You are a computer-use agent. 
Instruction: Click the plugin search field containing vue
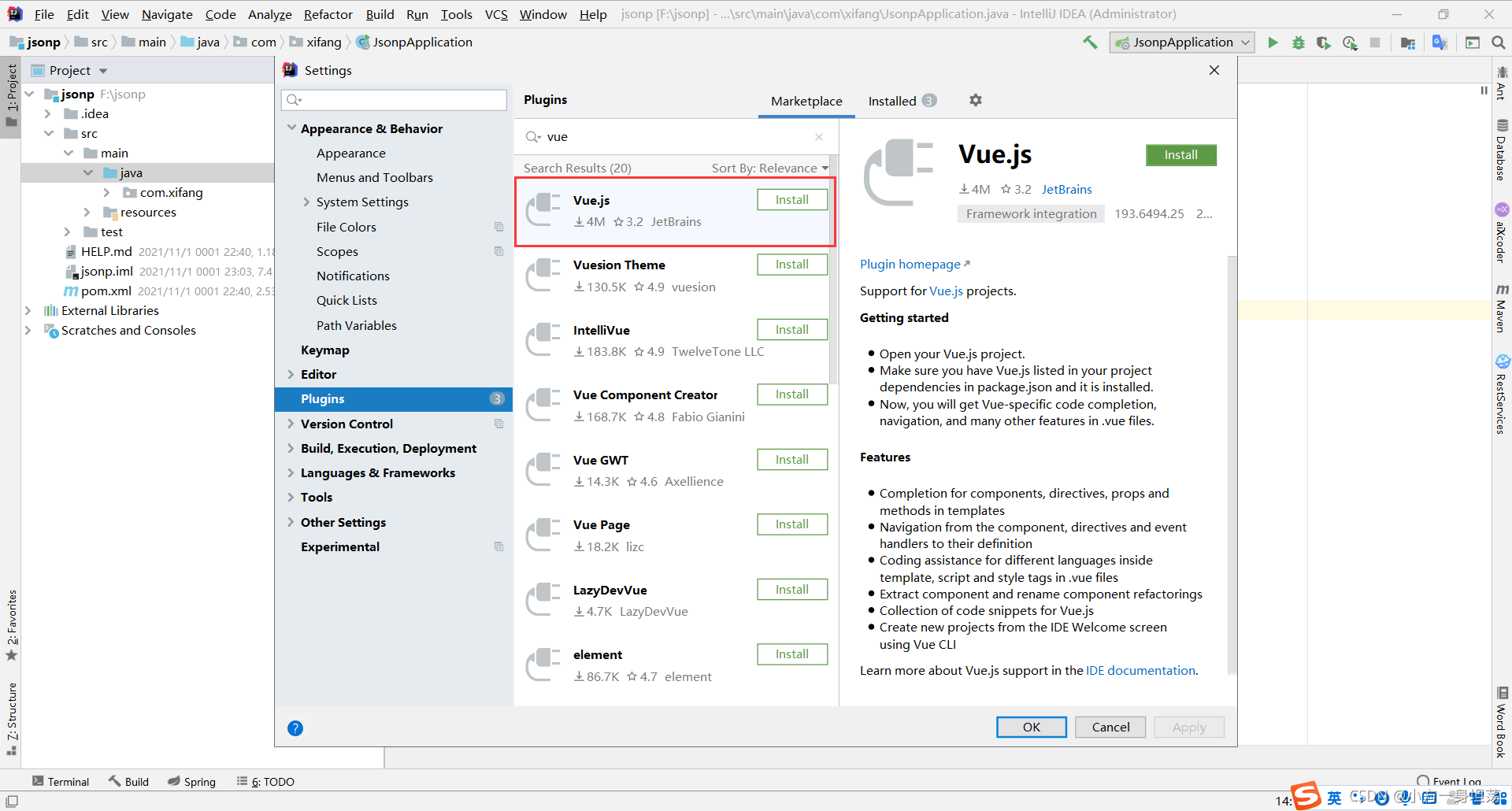(x=677, y=137)
